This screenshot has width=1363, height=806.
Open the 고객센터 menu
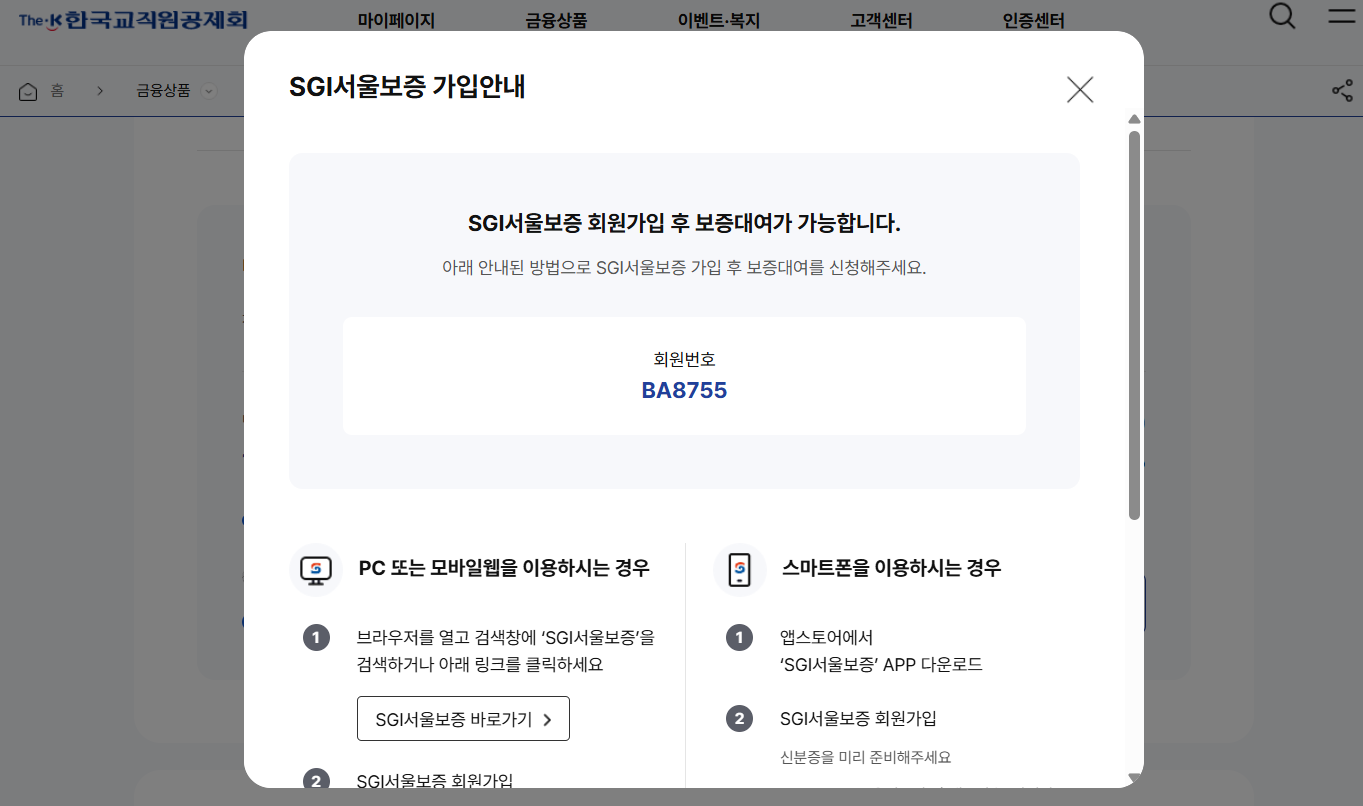pos(881,21)
